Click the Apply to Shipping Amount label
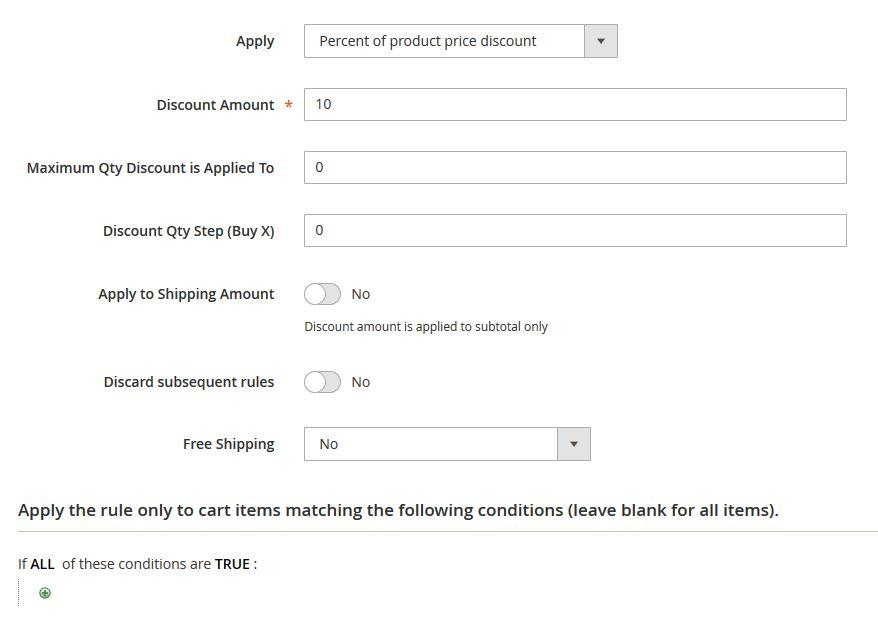Image resolution: width=878 pixels, height=629 pixels. (x=186, y=294)
